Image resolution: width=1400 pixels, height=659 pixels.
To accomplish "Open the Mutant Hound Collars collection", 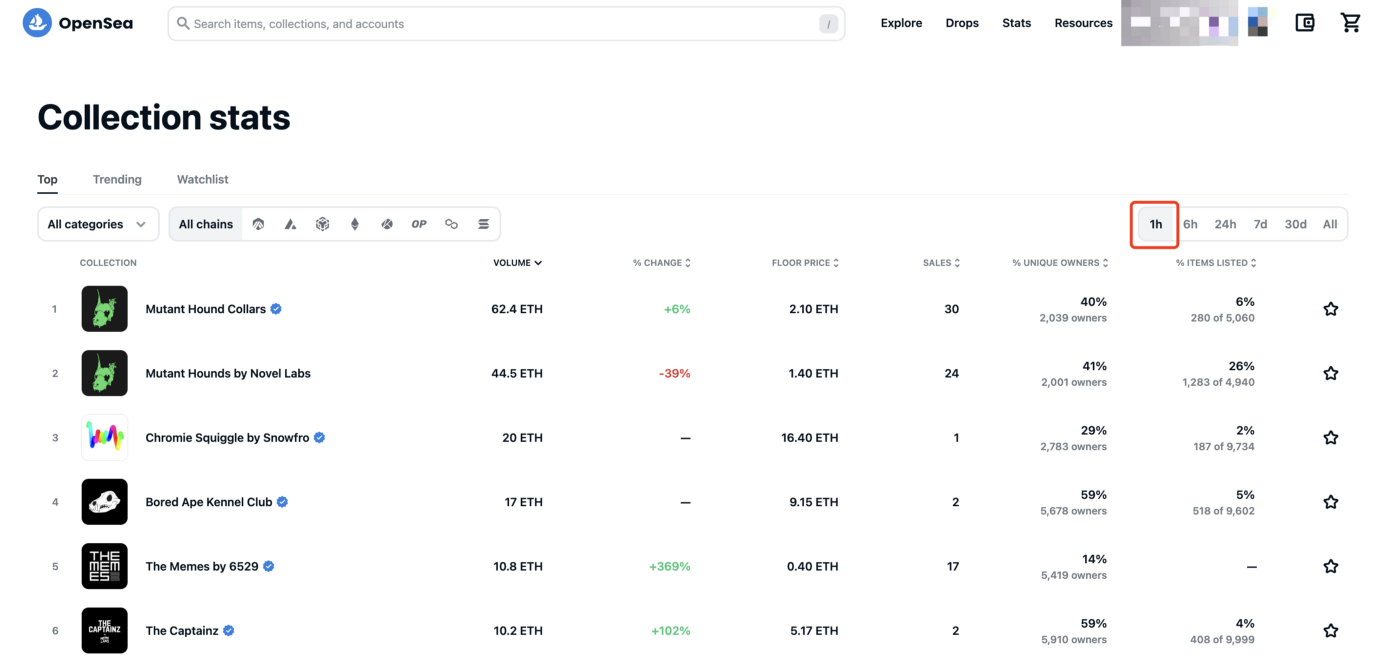I will 206,309.
